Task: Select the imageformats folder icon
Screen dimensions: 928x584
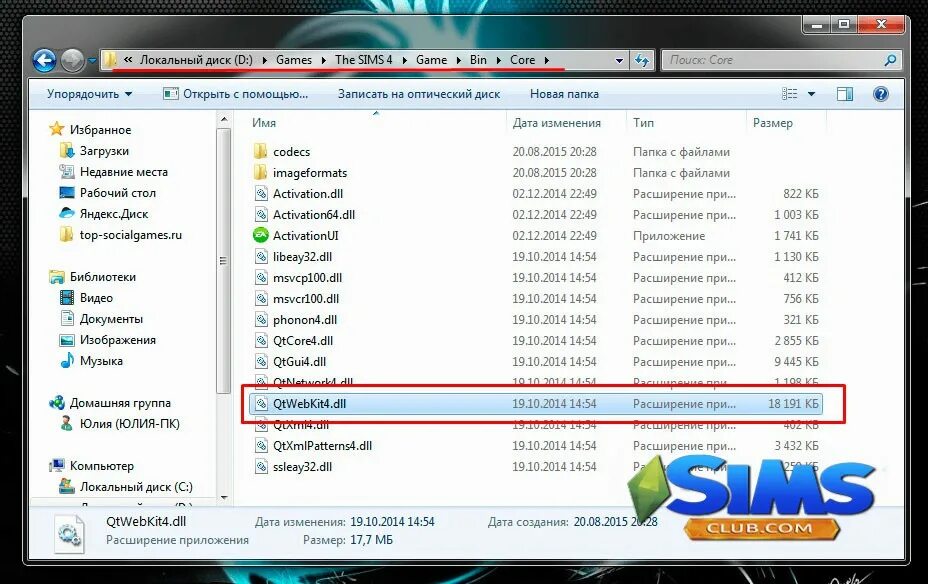Action: [260, 173]
